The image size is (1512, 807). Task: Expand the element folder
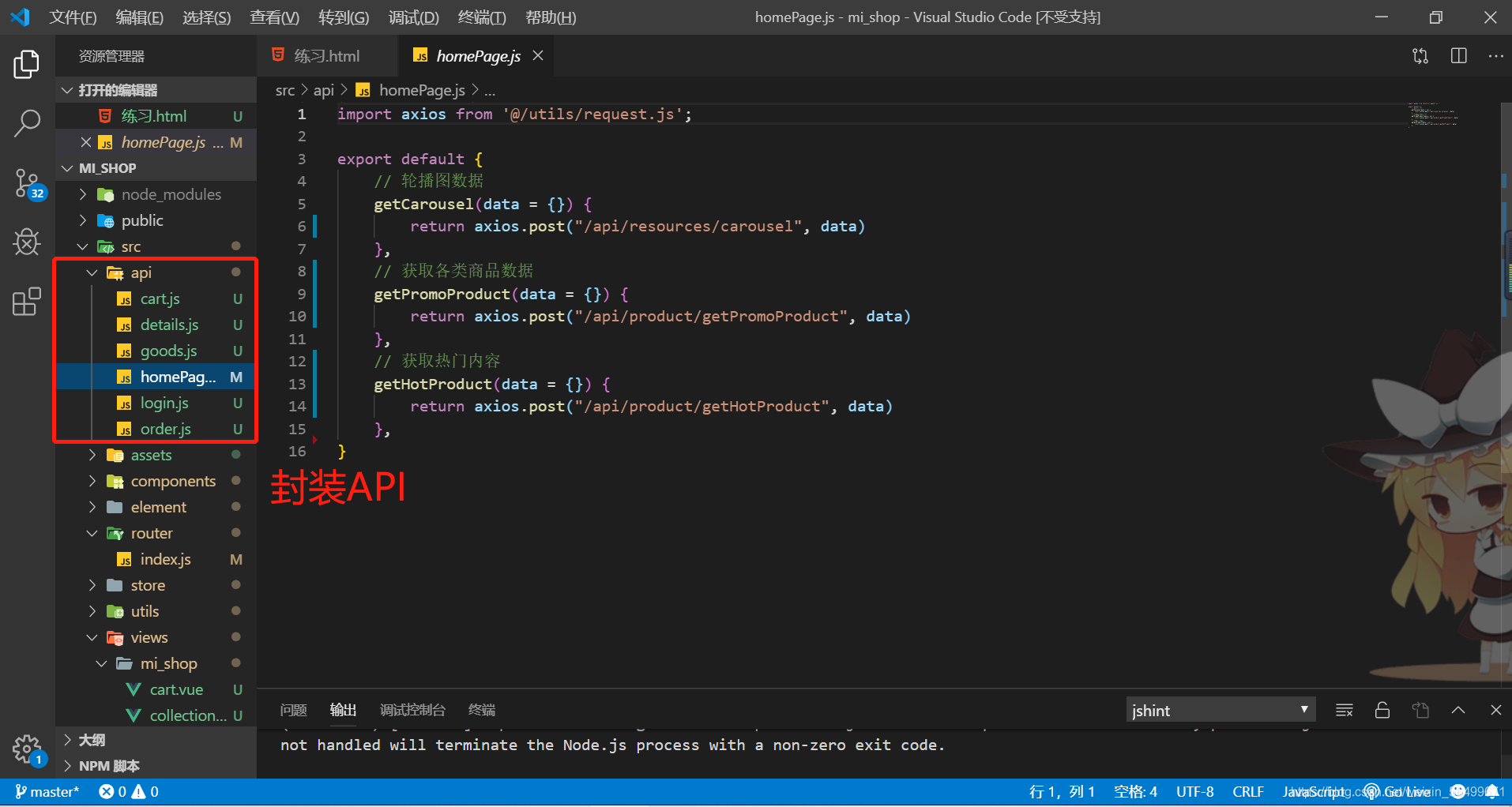pyautogui.click(x=156, y=507)
